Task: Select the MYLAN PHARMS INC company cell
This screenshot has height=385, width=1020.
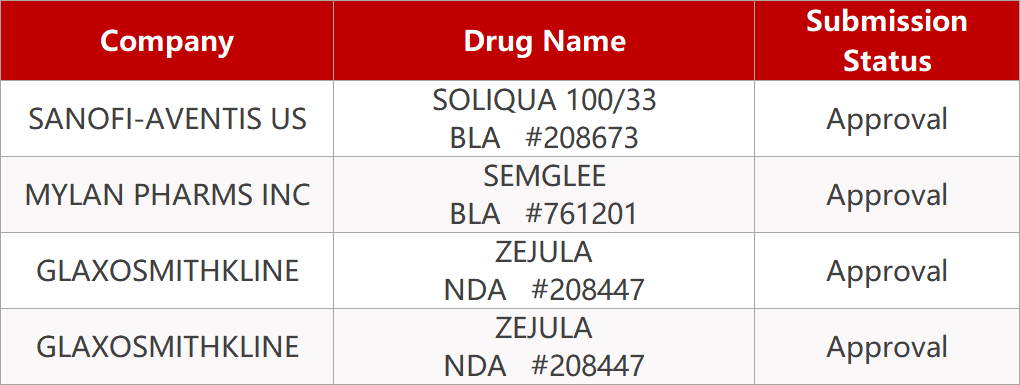Action: click(x=167, y=194)
